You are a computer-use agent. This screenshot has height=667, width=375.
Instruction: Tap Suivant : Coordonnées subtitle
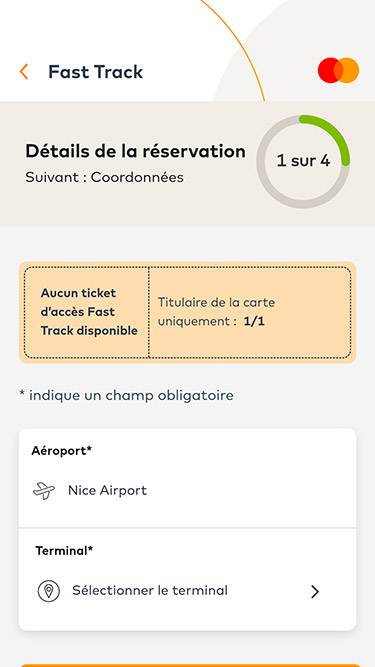(105, 177)
